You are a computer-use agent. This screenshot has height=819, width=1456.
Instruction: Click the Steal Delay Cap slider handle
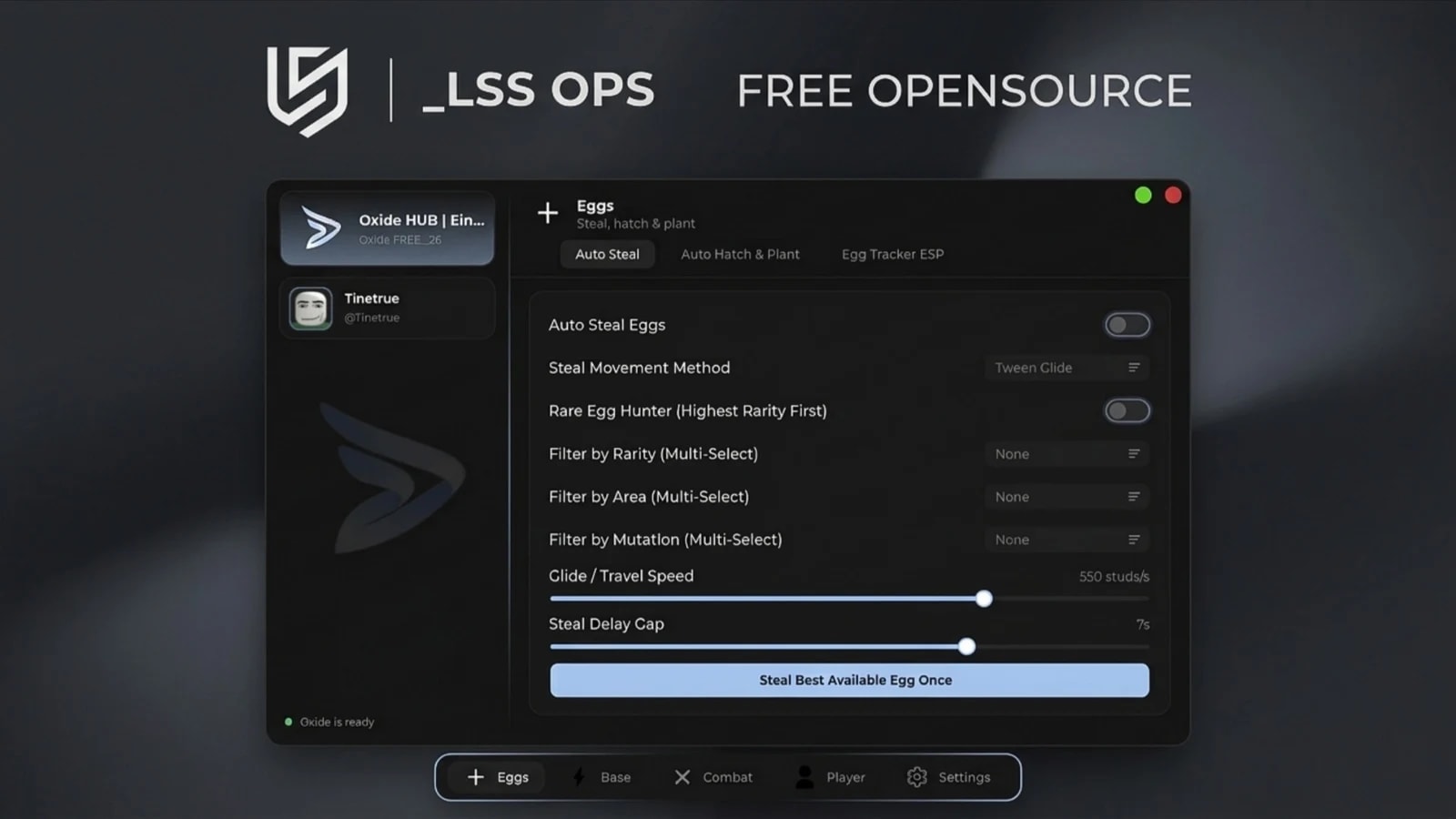[x=966, y=646]
